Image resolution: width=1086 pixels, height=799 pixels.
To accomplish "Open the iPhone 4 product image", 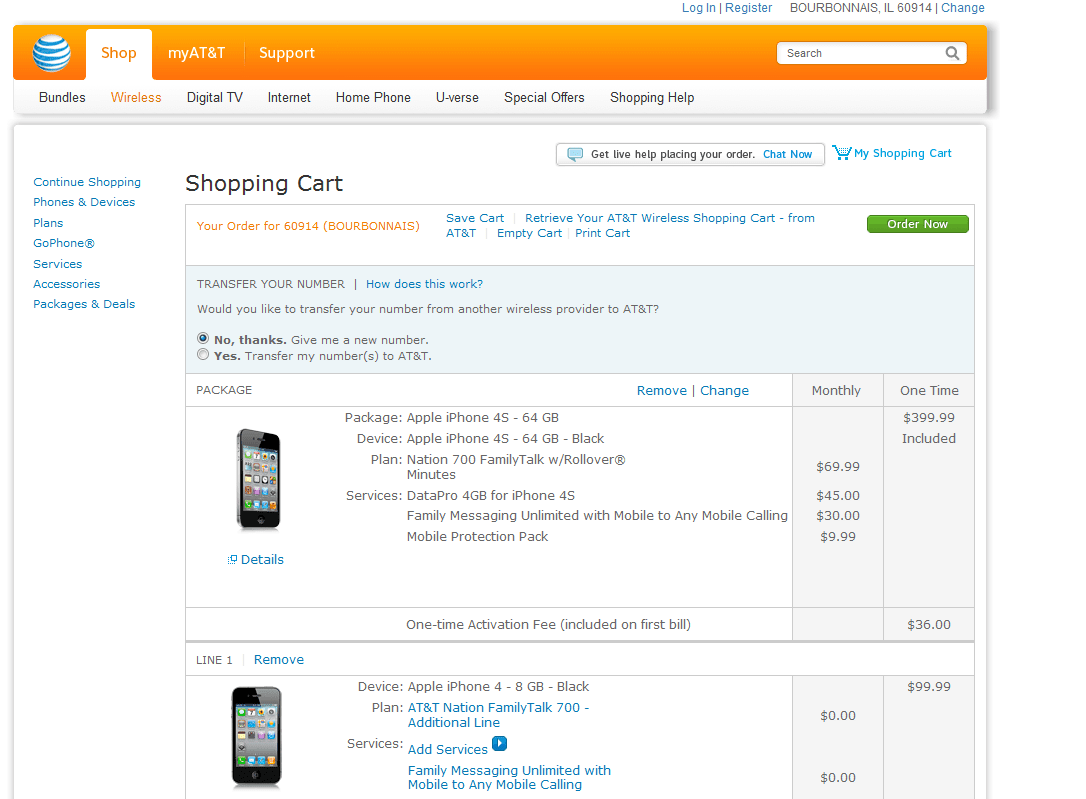I will 256,736.
